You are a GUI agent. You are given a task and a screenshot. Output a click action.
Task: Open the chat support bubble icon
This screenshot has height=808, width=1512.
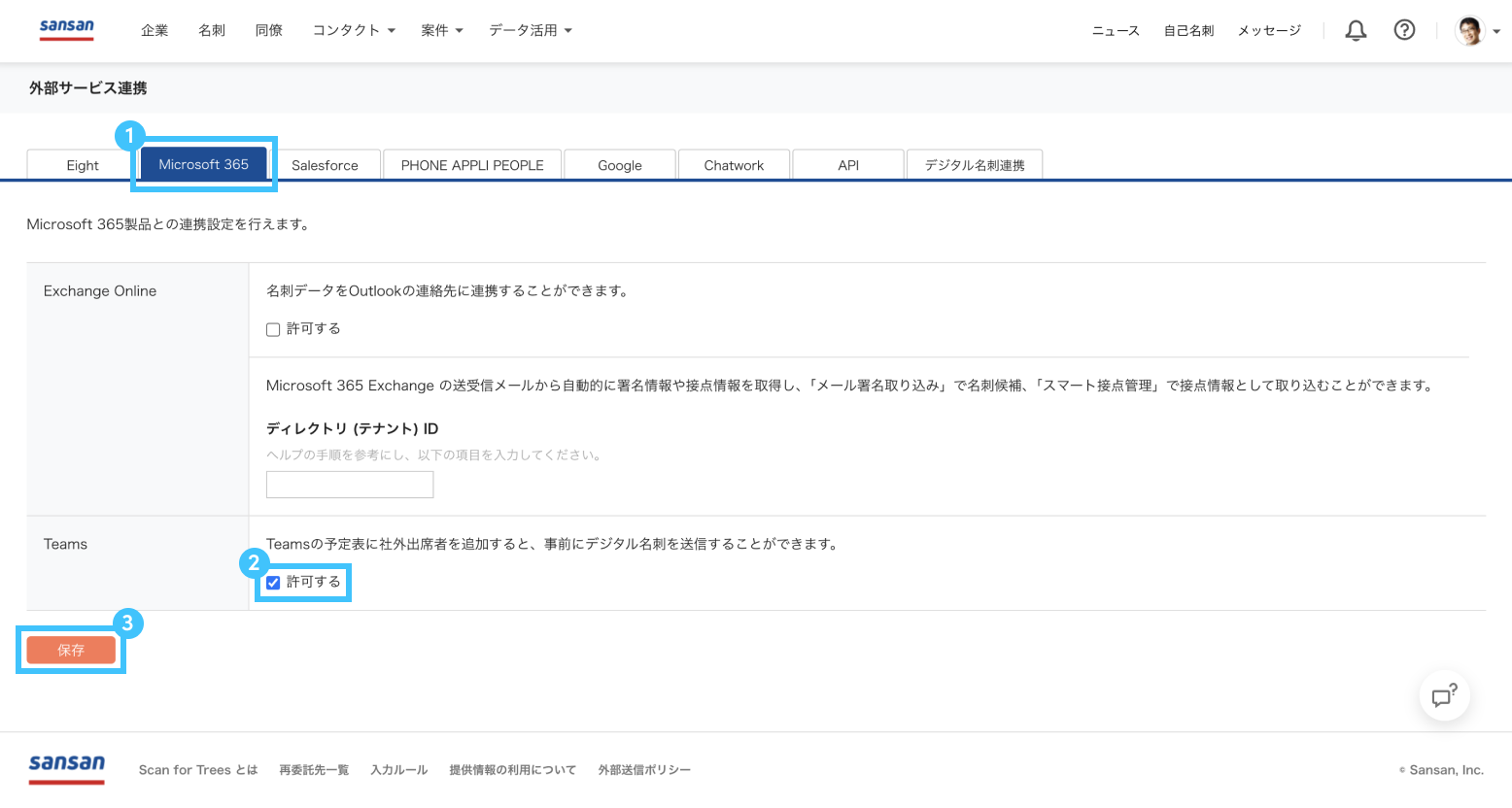[1444, 695]
